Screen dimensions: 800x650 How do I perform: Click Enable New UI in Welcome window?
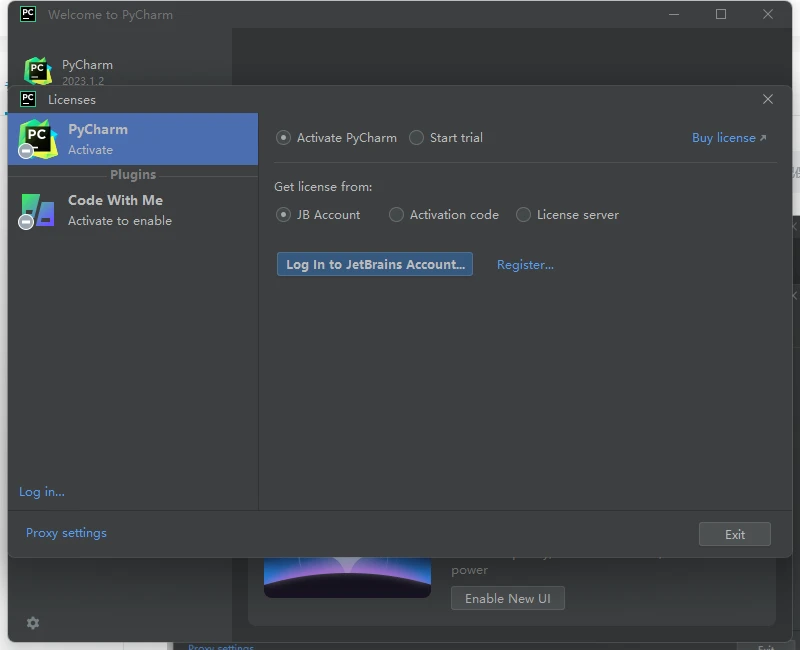tap(508, 598)
